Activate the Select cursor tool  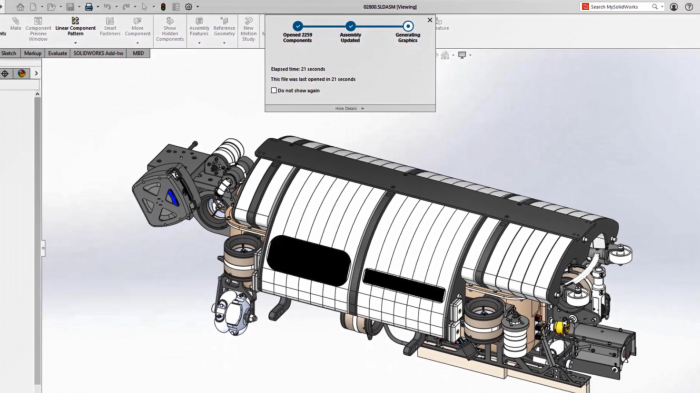[x=144, y=7]
